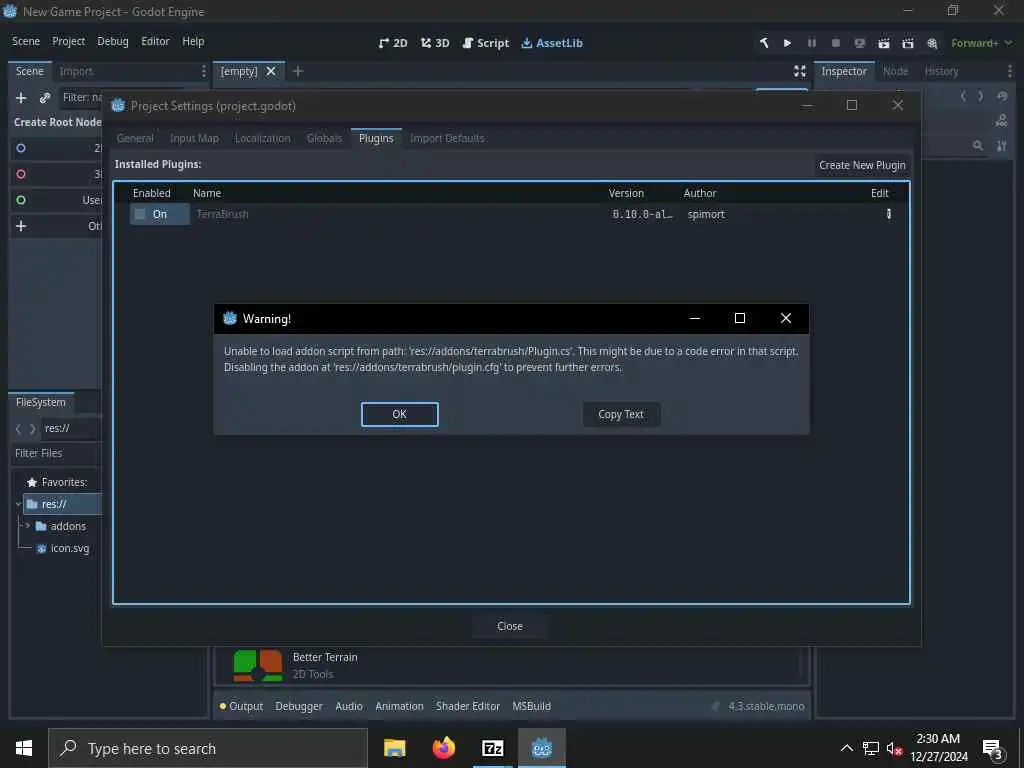Screen dimensions: 1024x768
Task: Switch to the 3D workspace
Action: click(435, 43)
